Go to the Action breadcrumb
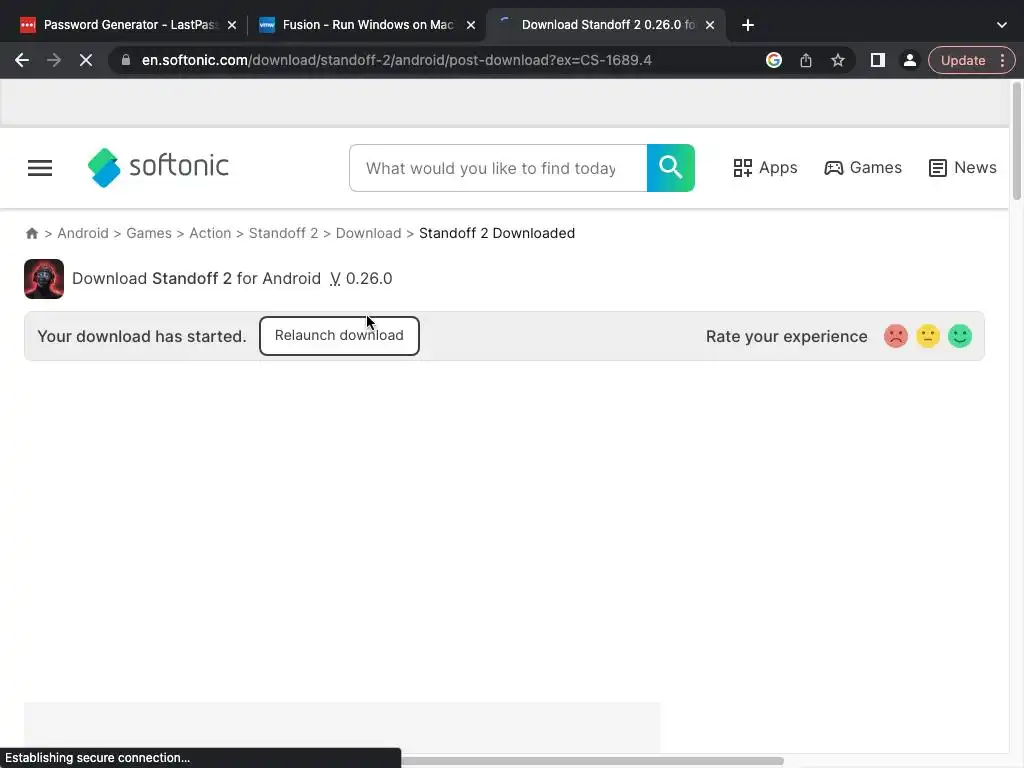This screenshot has height=768, width=1024. pos(210,233)
